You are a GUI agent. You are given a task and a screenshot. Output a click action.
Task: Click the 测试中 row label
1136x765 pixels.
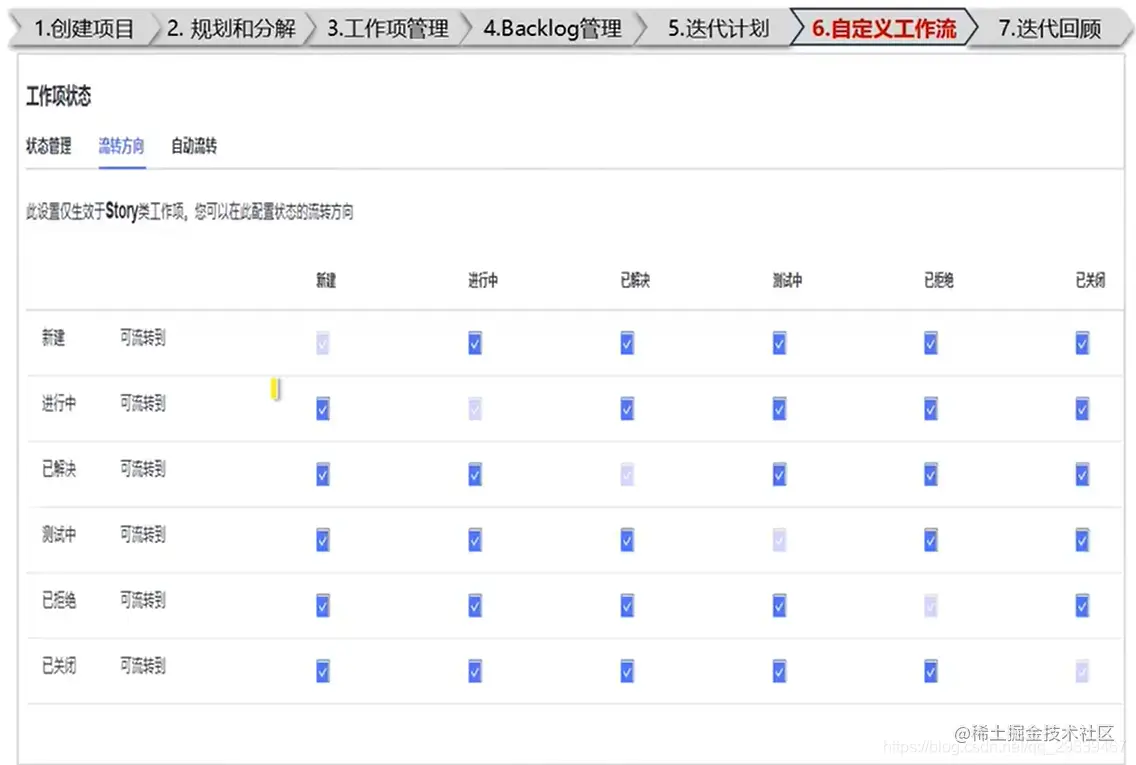click(x=59, y=535)
